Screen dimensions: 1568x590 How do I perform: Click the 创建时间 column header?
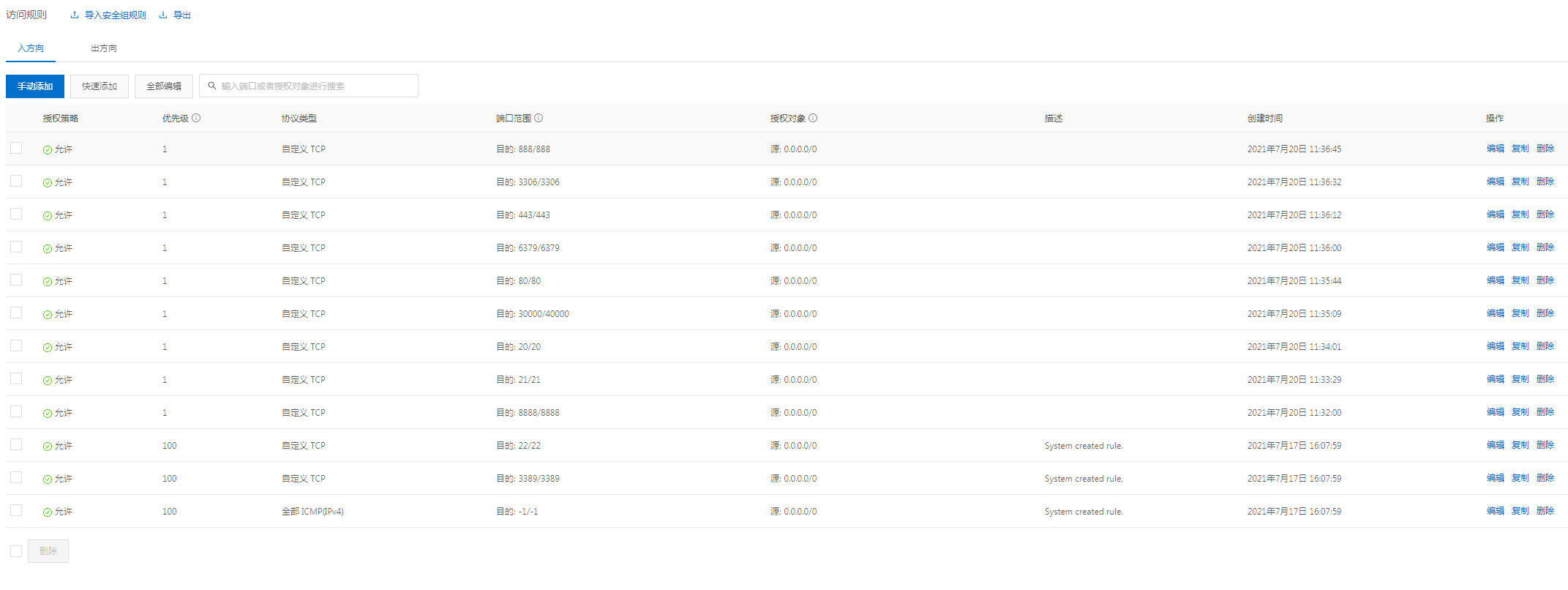(x=1265, y=119)
